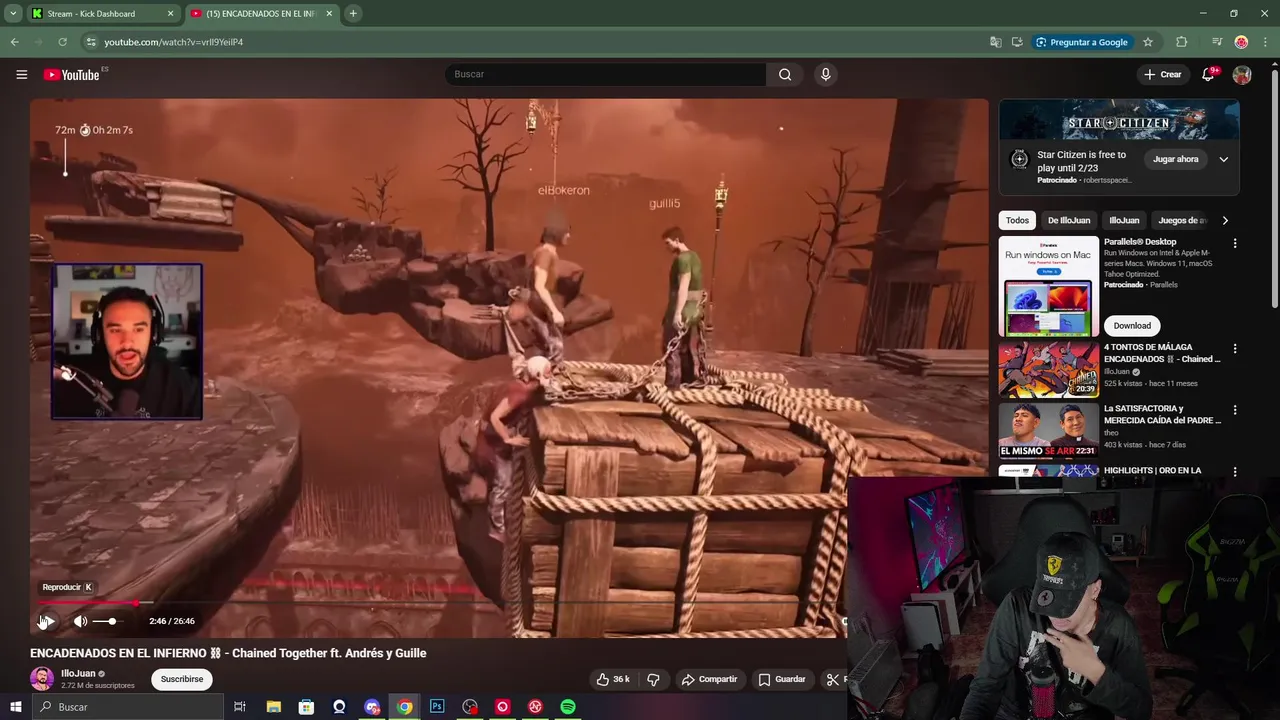Screen dimensions: 1280x720
Task: Open a new browser tab
Action: [x=353, y=14]
